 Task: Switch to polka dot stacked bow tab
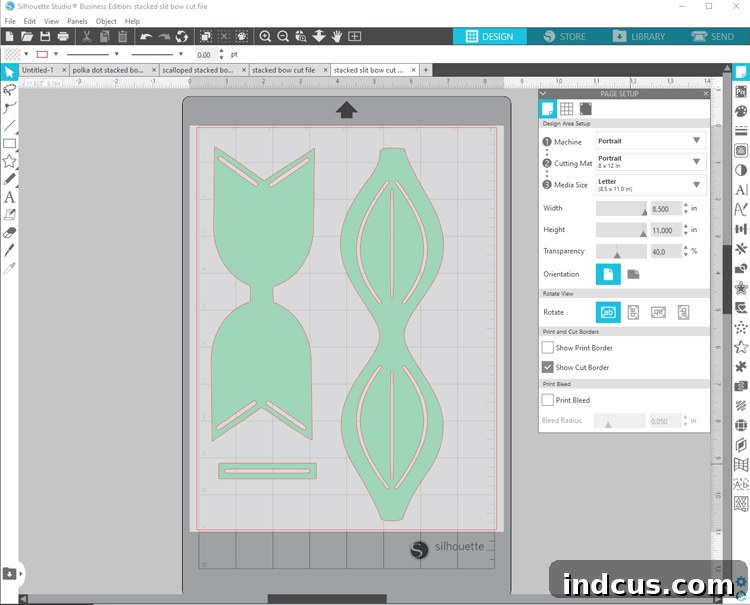click(109, 70)
